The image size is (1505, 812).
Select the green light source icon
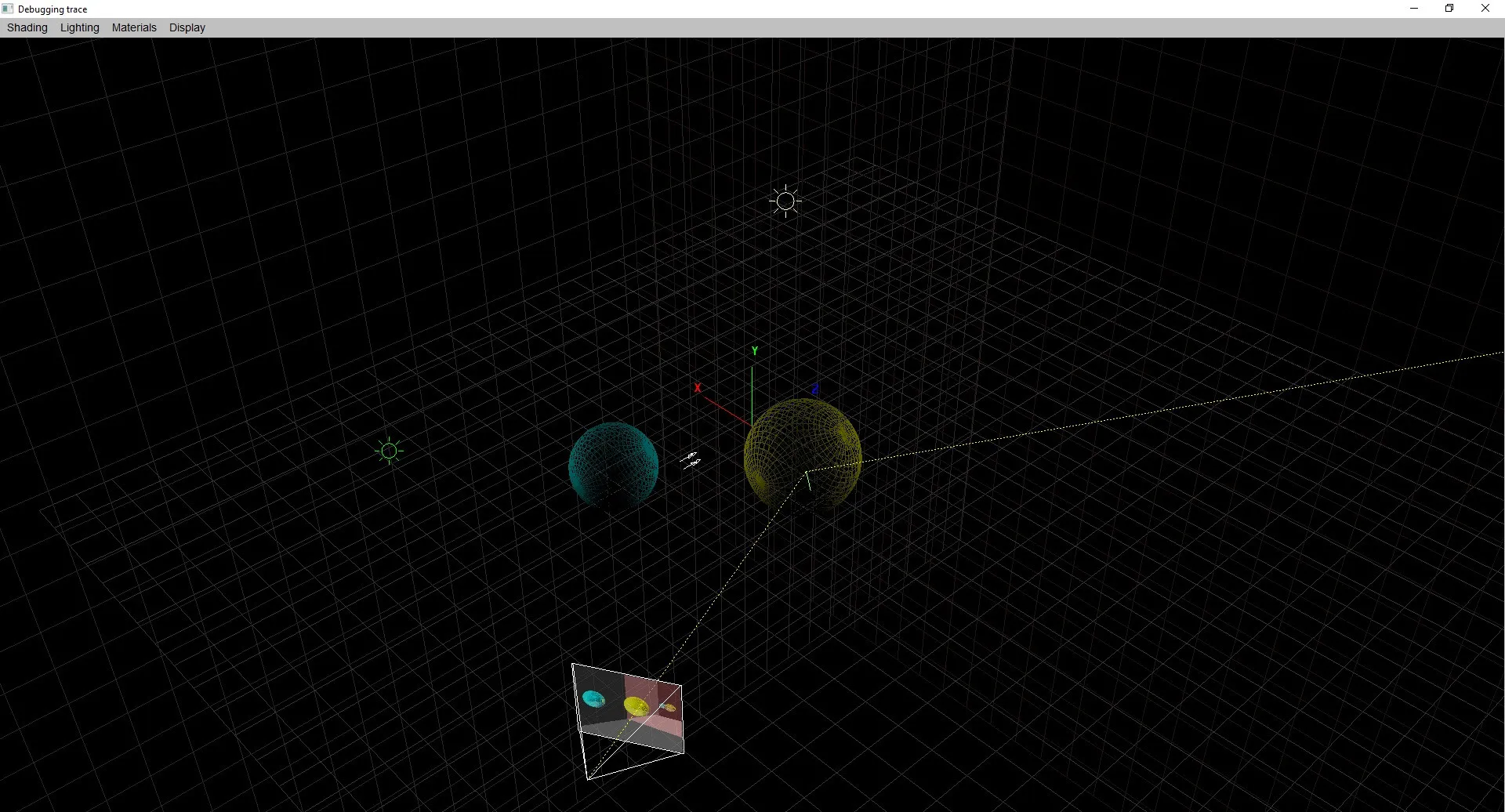(389, 451)
